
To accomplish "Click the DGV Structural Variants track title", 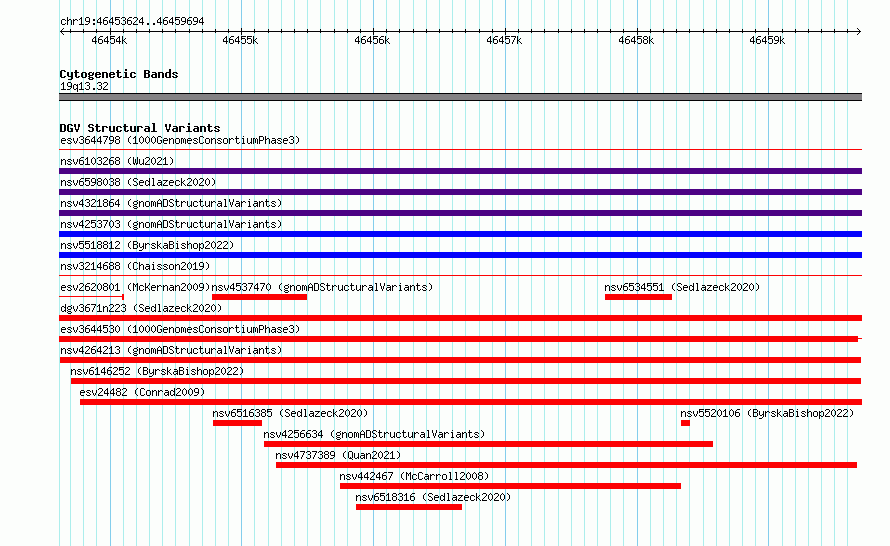I will [140, 128].
